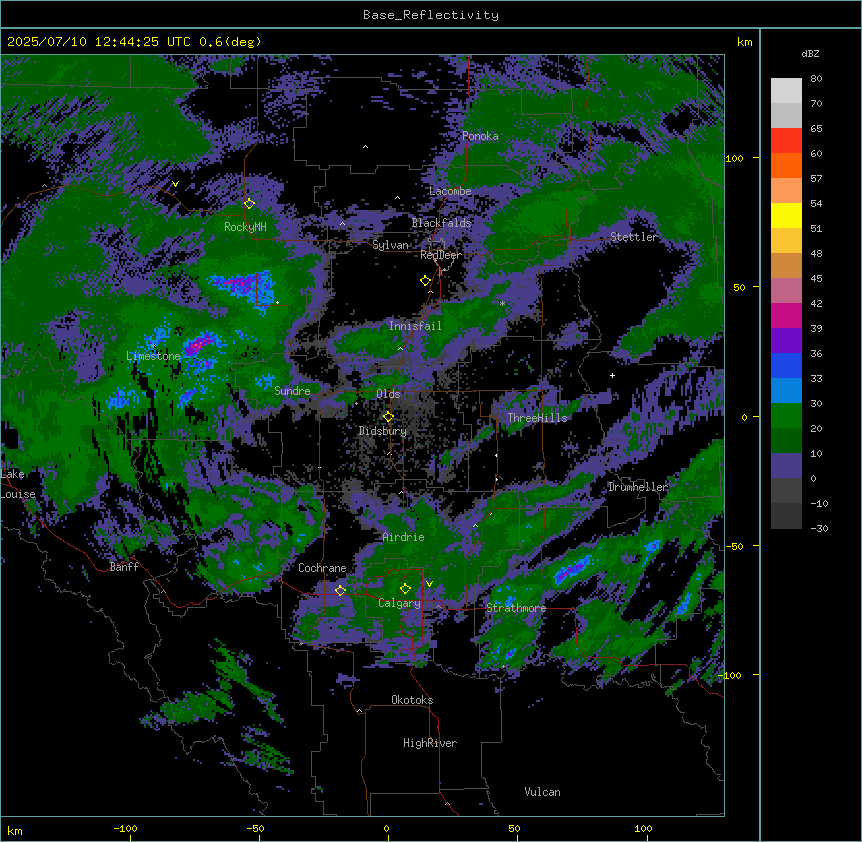Viewport: 862px width, 842px height.
Task: Click the yellow diamond marker above Calgary label
Action: coord(405,589)
